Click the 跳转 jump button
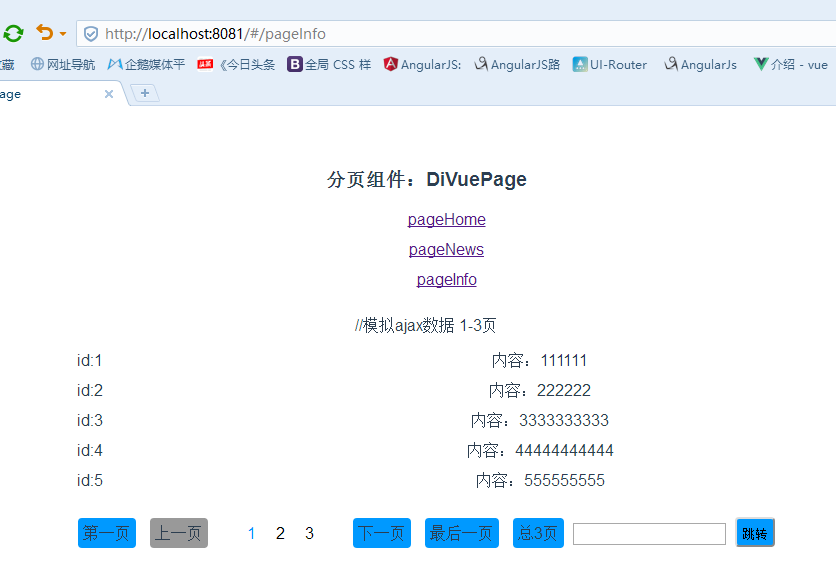 coord(755,533)
